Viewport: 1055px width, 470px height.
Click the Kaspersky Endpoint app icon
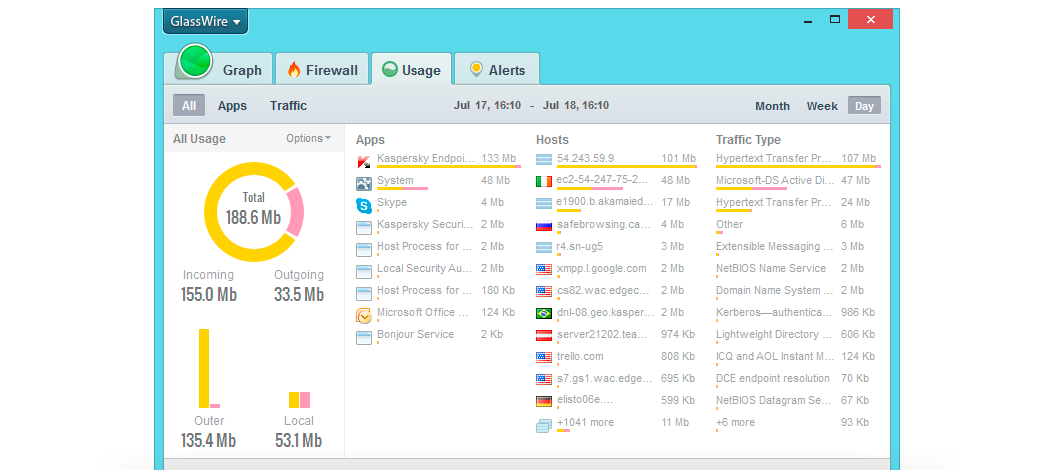coord(363,162)
